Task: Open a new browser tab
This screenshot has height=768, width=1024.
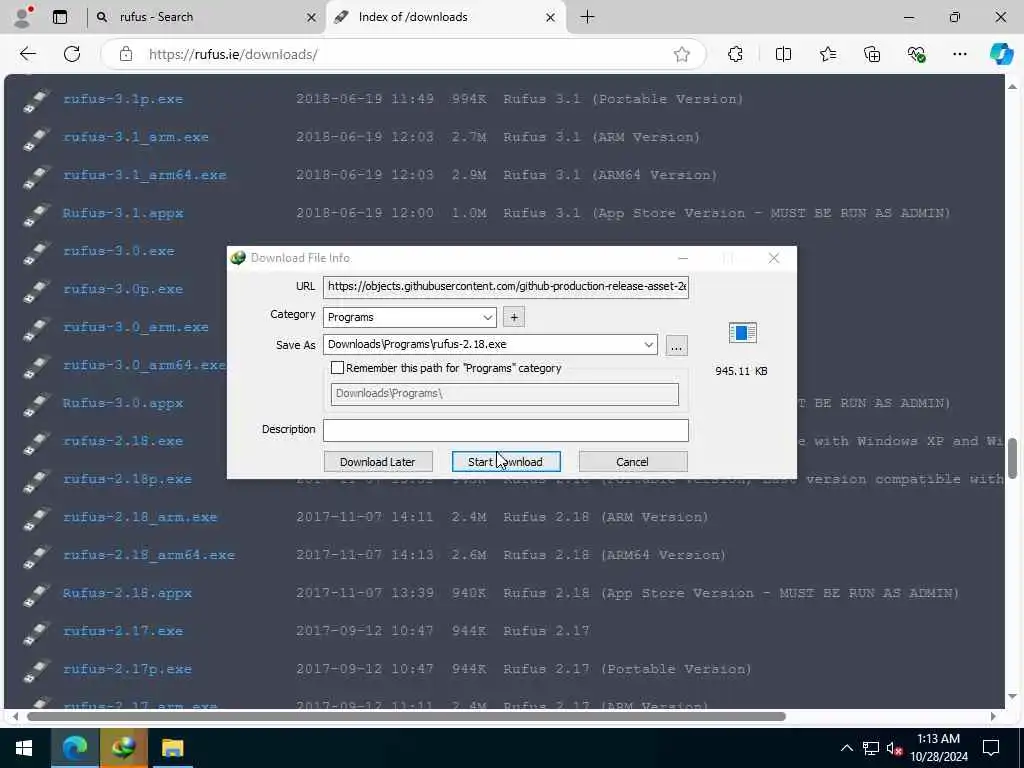Action: coord(587,17)
